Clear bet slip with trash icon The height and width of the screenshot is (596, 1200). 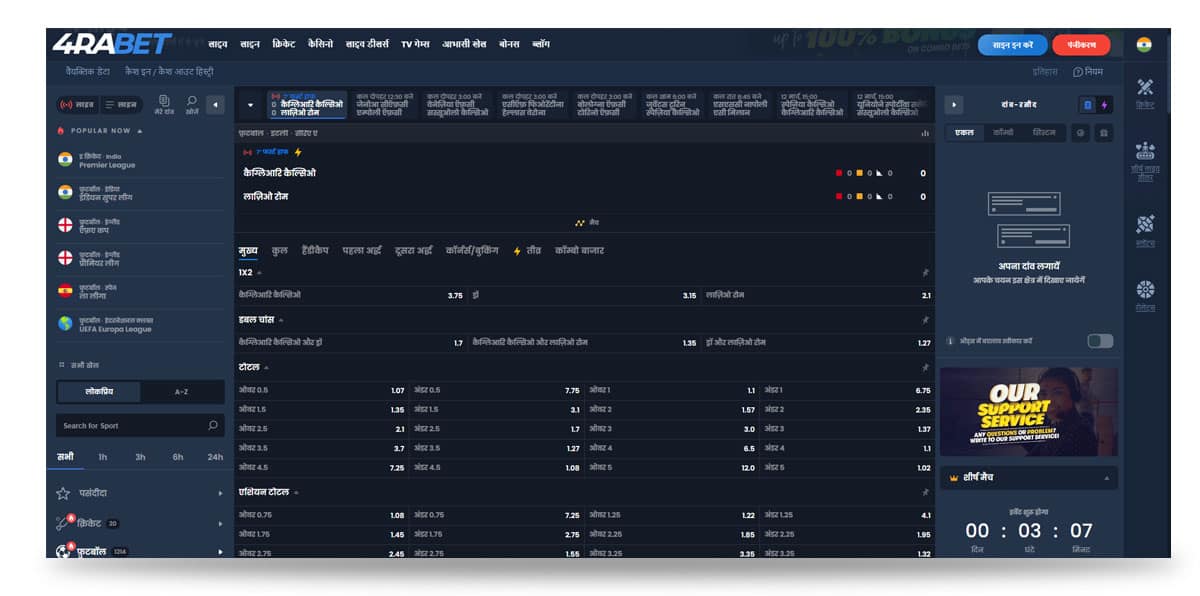[x=1103, y=132]
